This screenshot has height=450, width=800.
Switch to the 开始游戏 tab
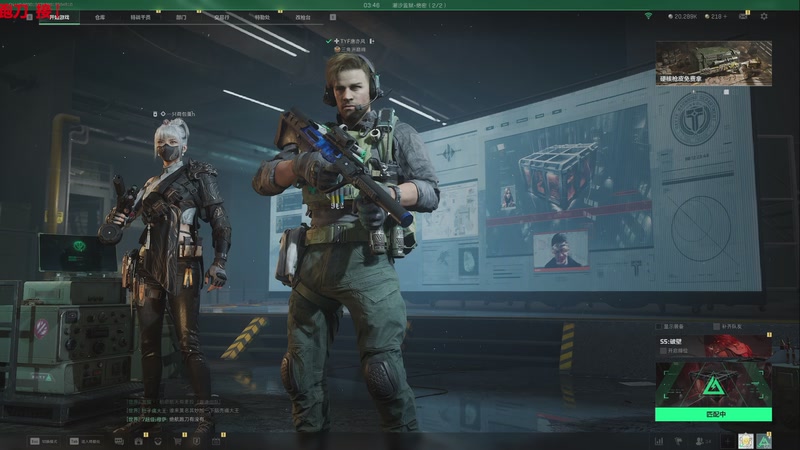coord(59,17)
